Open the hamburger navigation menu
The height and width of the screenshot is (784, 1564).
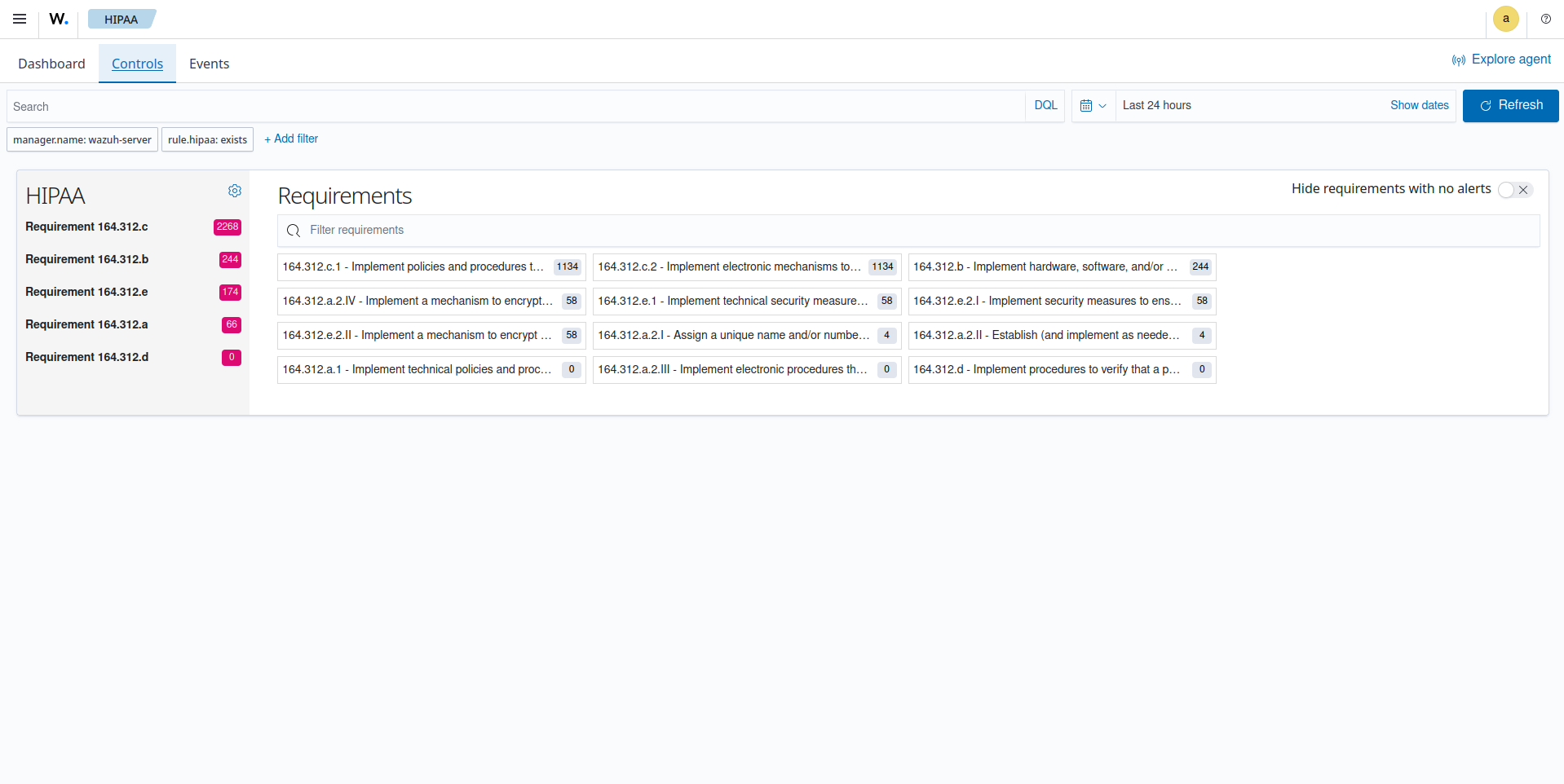[x=20, y=19]
